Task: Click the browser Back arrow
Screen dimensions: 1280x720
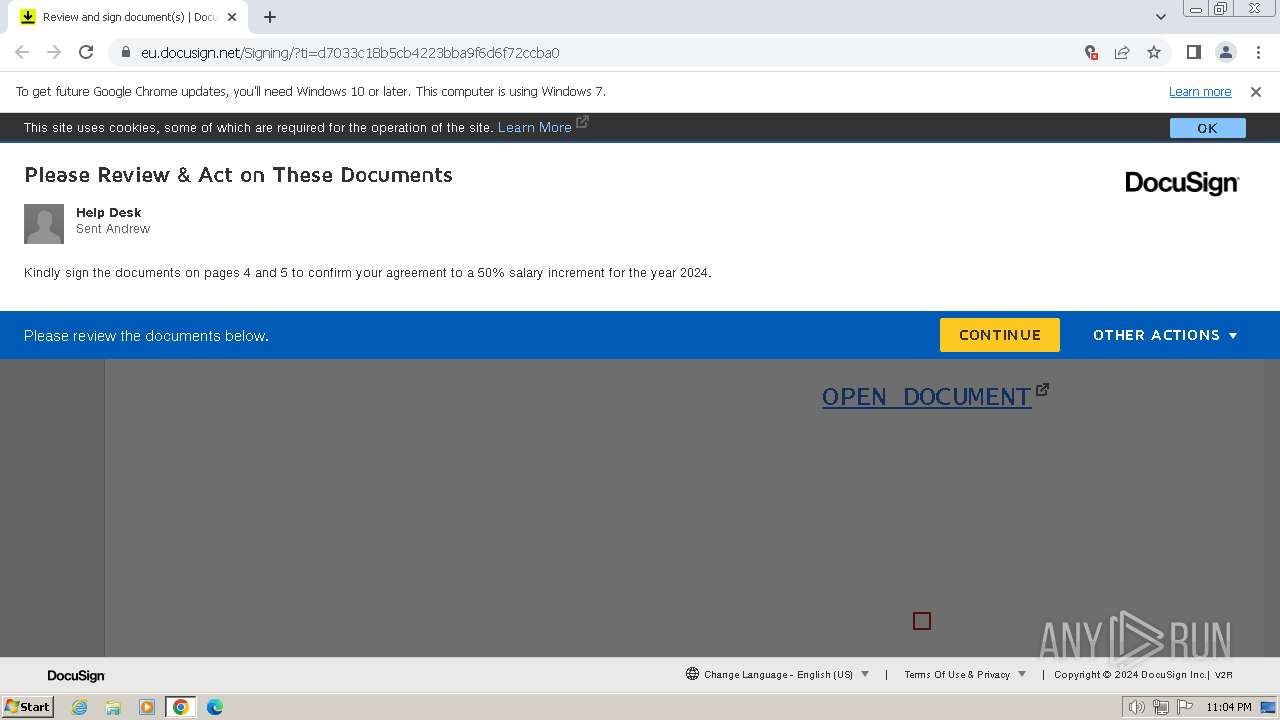Action: point(22,52)
